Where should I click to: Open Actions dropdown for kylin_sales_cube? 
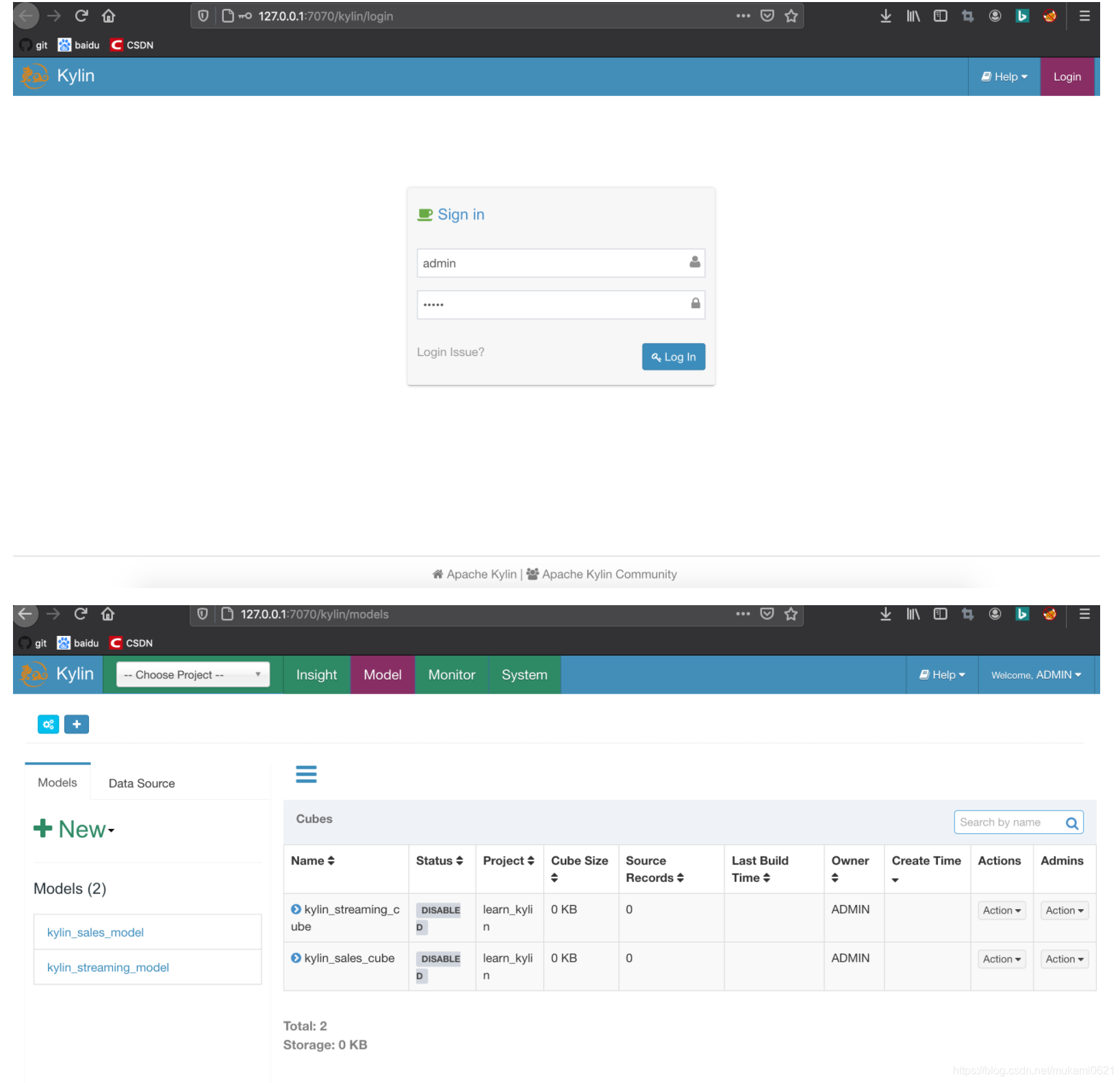tap(1002, 958)
